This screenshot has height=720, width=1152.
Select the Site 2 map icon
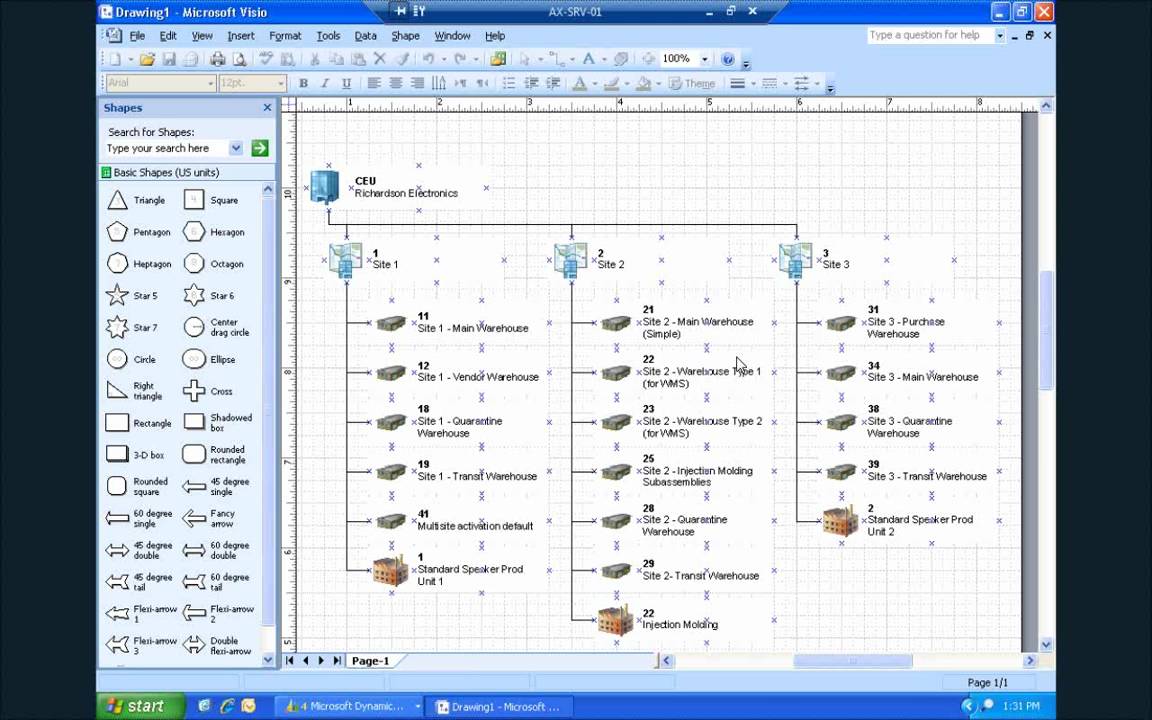(571, 260)
